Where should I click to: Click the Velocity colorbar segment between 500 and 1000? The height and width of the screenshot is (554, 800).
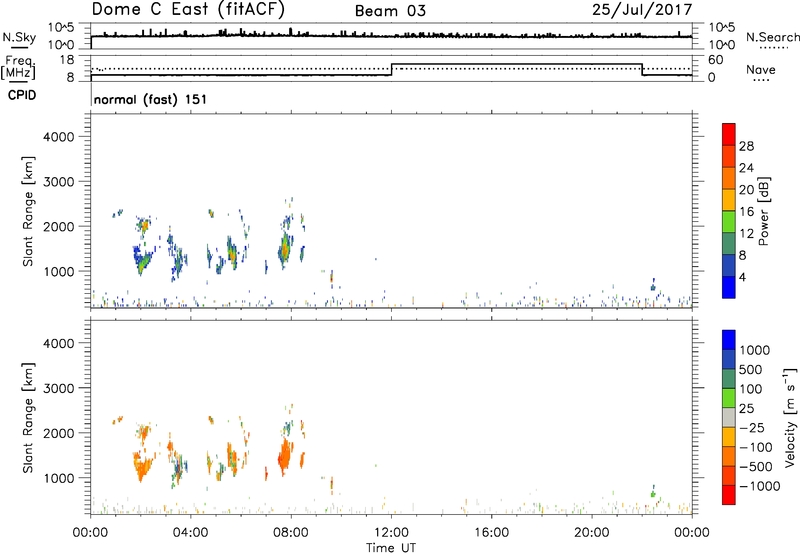pyautogui.click(x=729, y=360)
